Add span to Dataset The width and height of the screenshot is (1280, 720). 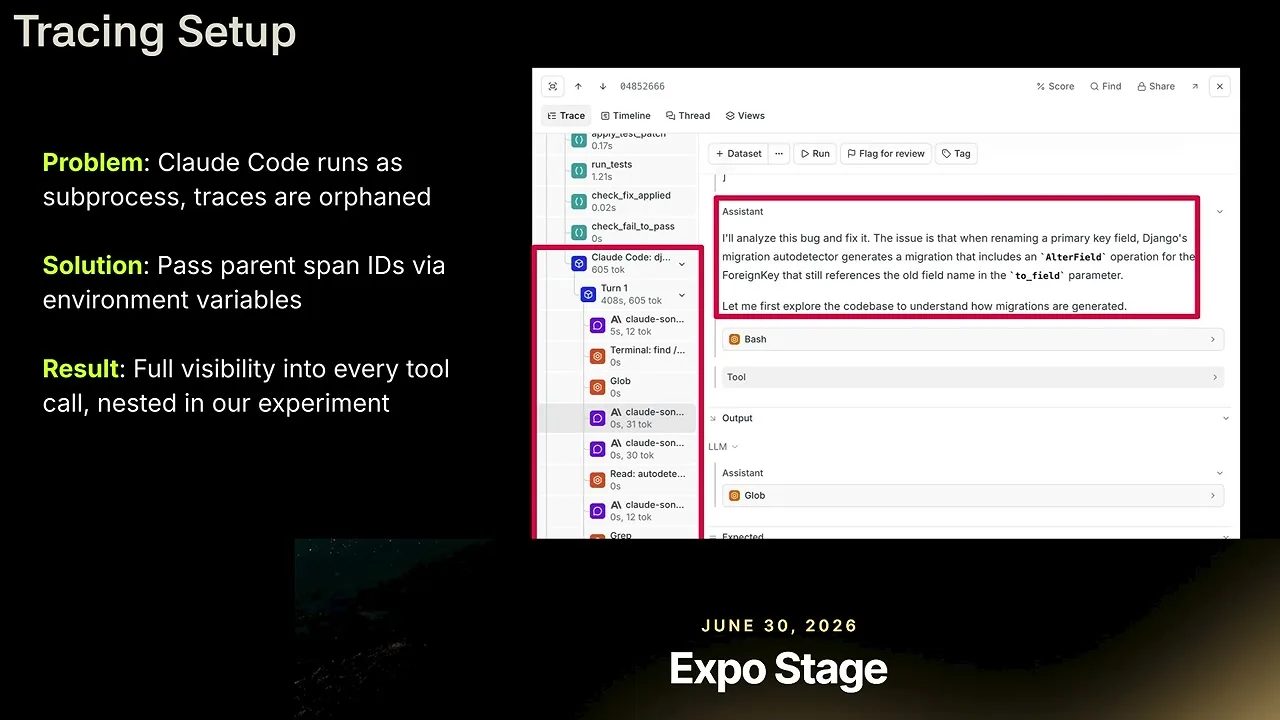738,154
